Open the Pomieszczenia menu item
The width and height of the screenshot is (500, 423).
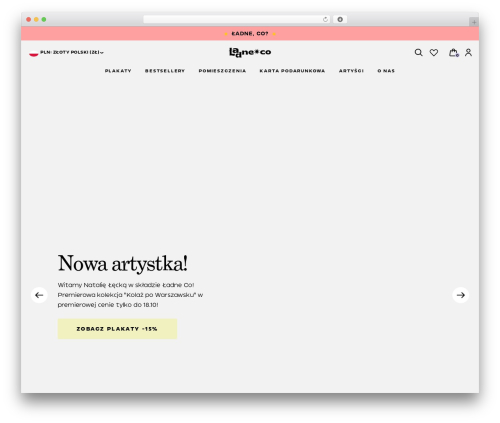coord(222,71)
